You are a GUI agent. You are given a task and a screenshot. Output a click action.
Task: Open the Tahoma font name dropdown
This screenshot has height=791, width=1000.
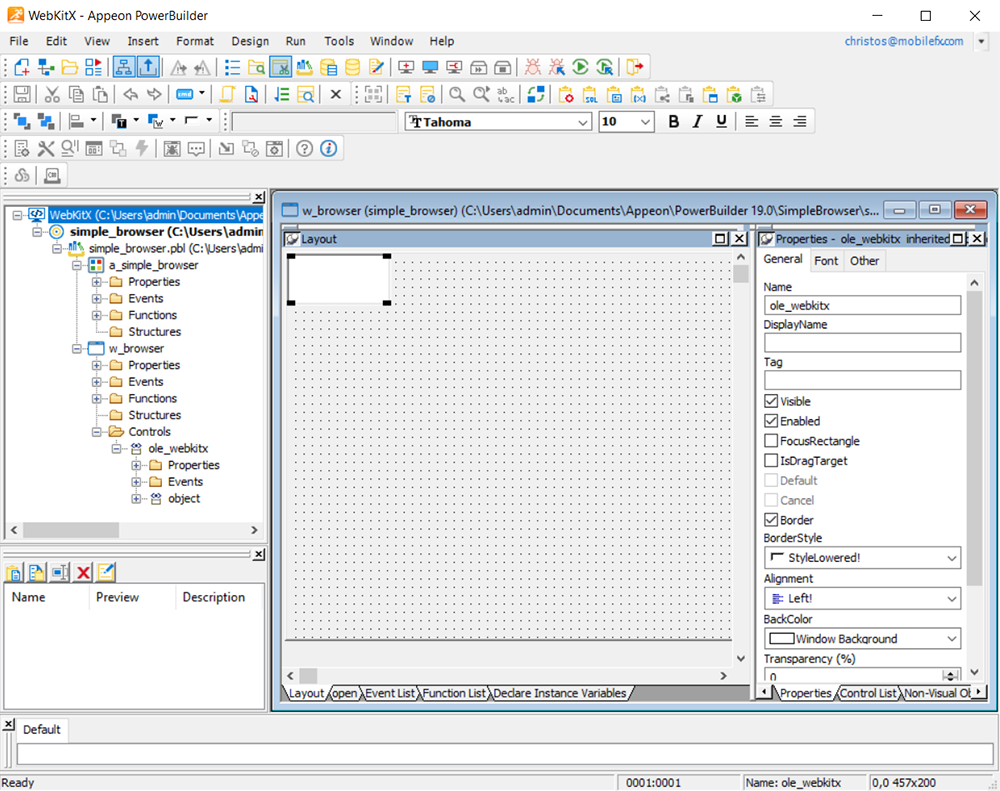pyautogui.click(x=583, y=122)
